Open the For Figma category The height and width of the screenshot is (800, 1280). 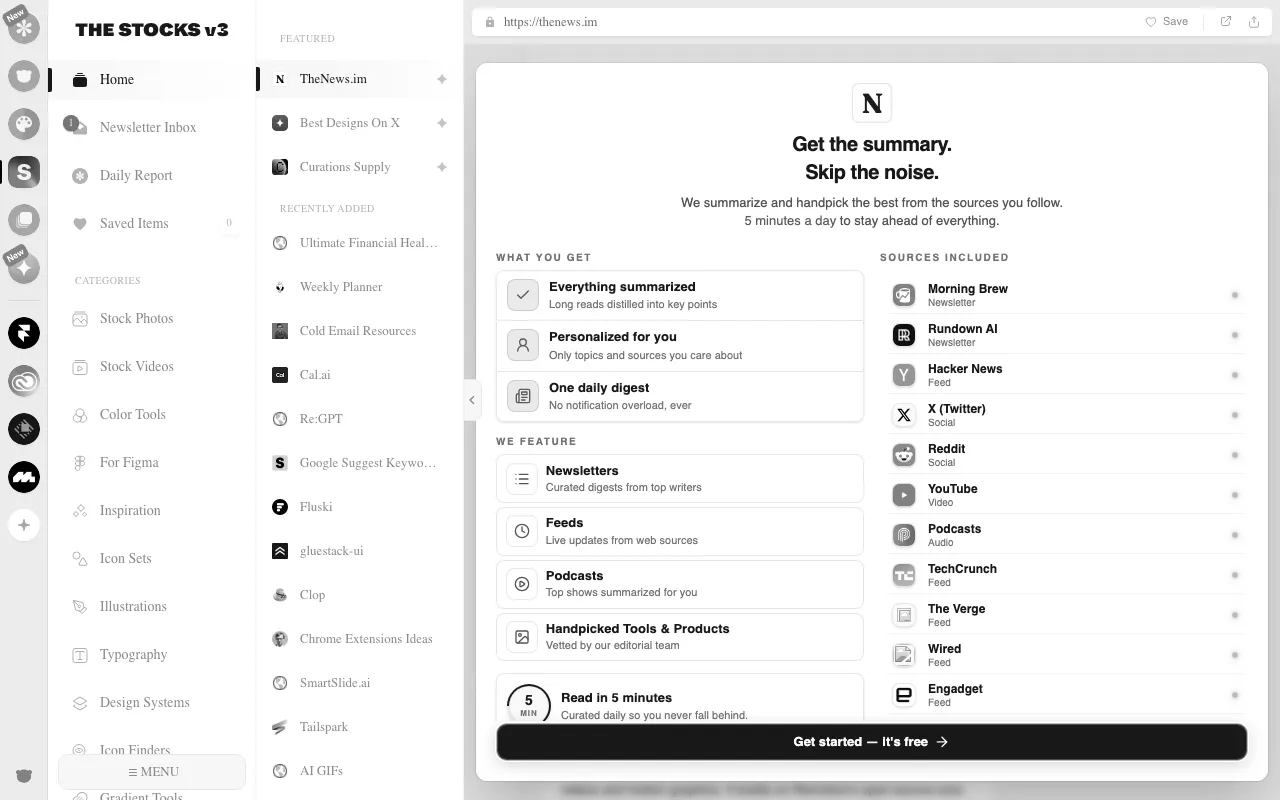(x=152, y=462)
